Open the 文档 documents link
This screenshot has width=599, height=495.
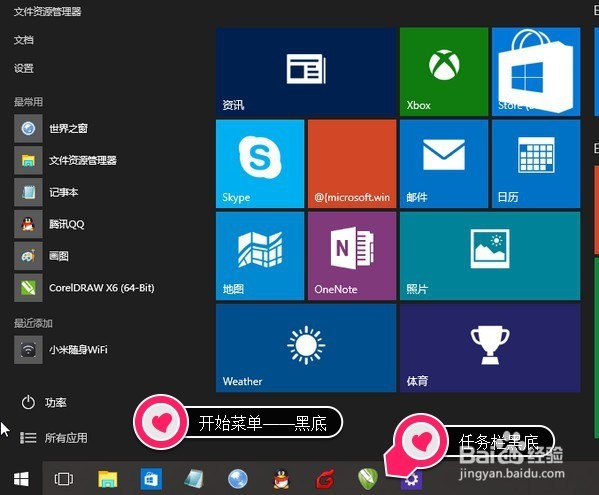[24, 40]
